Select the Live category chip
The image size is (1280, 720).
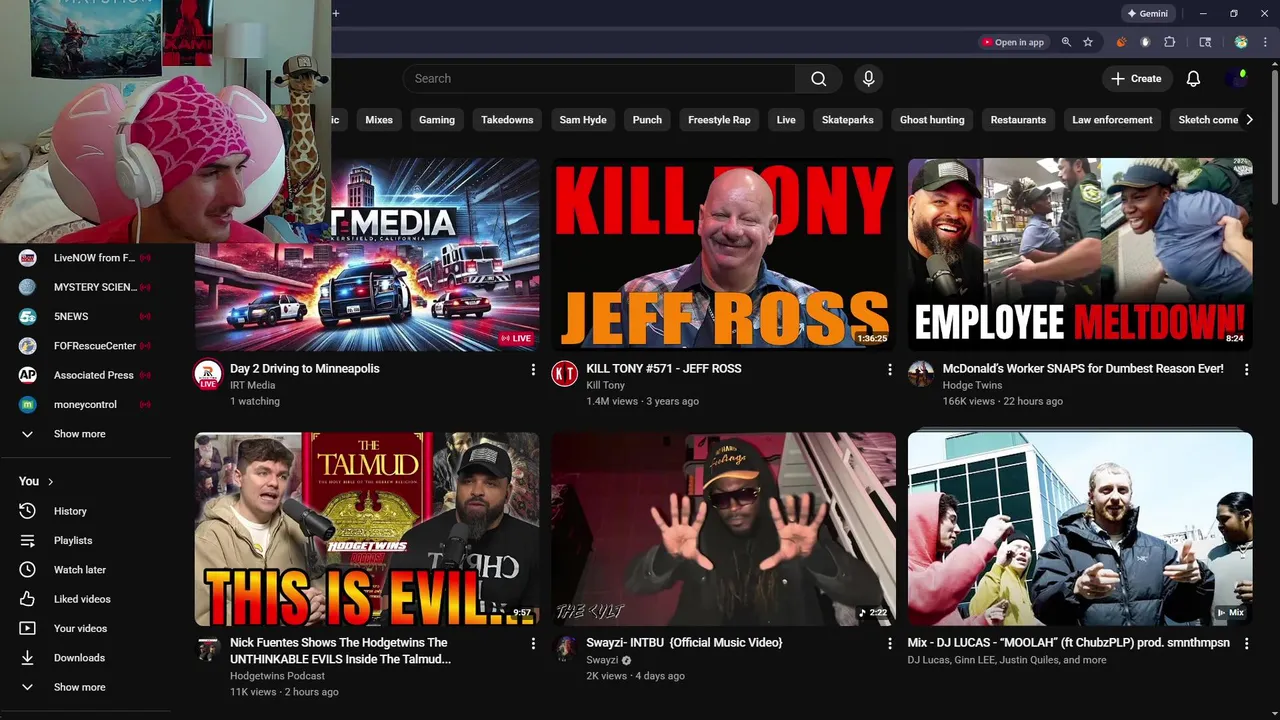(x=786, y=120)
